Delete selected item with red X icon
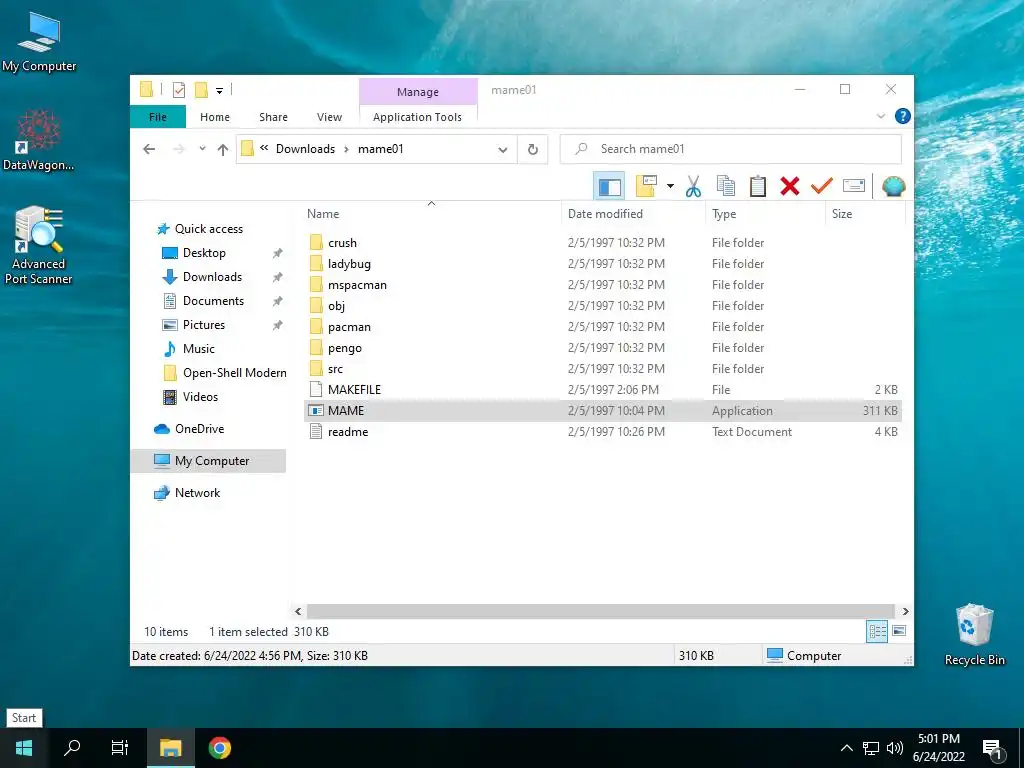 (790, 186)
